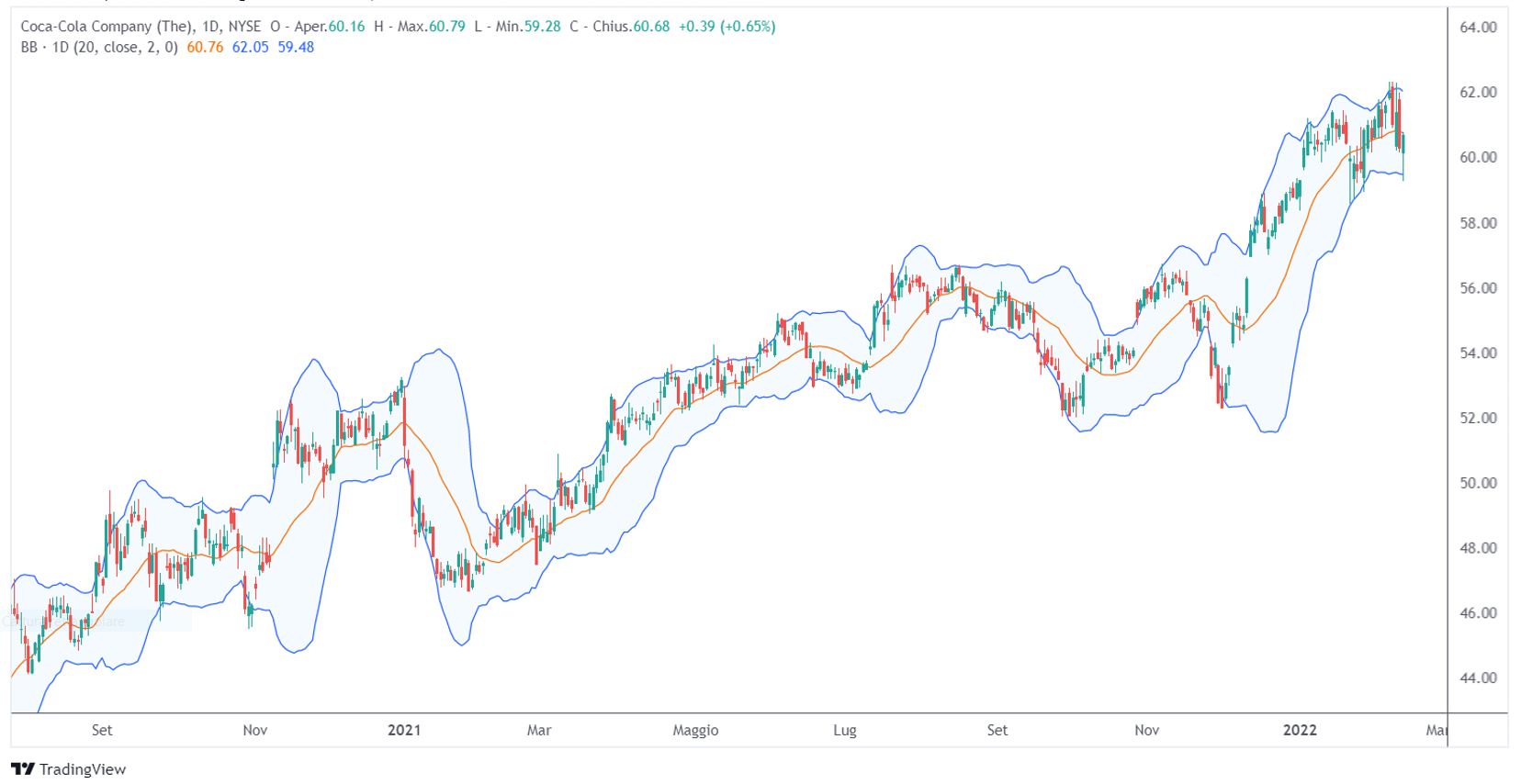Image resolution: width=1521 pixels, height=784 pixels.
Task: Click the Max high value 60.79
Action: [x=446, y=27]
